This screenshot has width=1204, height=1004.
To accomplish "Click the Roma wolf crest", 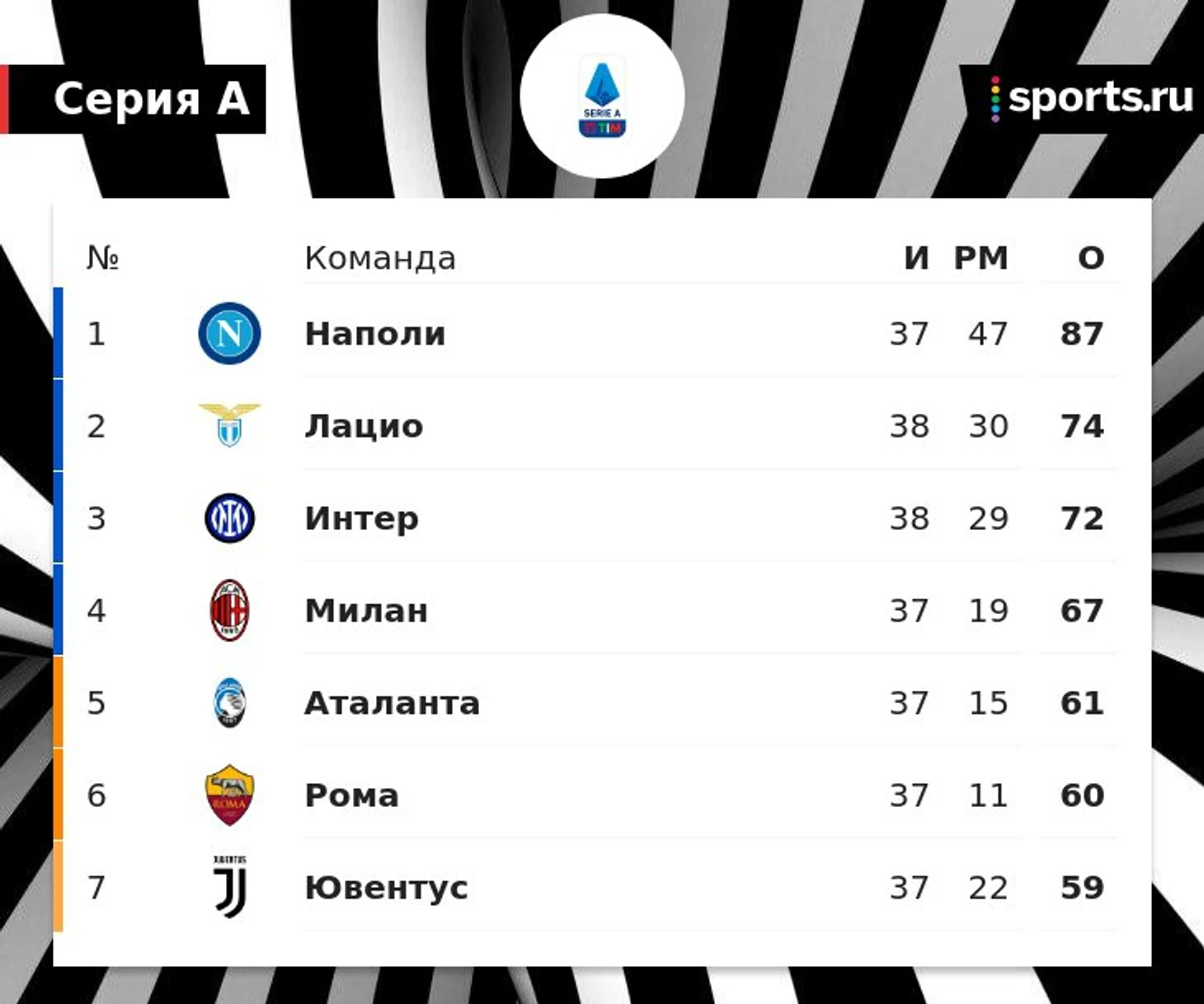I will tap(229, 795).
